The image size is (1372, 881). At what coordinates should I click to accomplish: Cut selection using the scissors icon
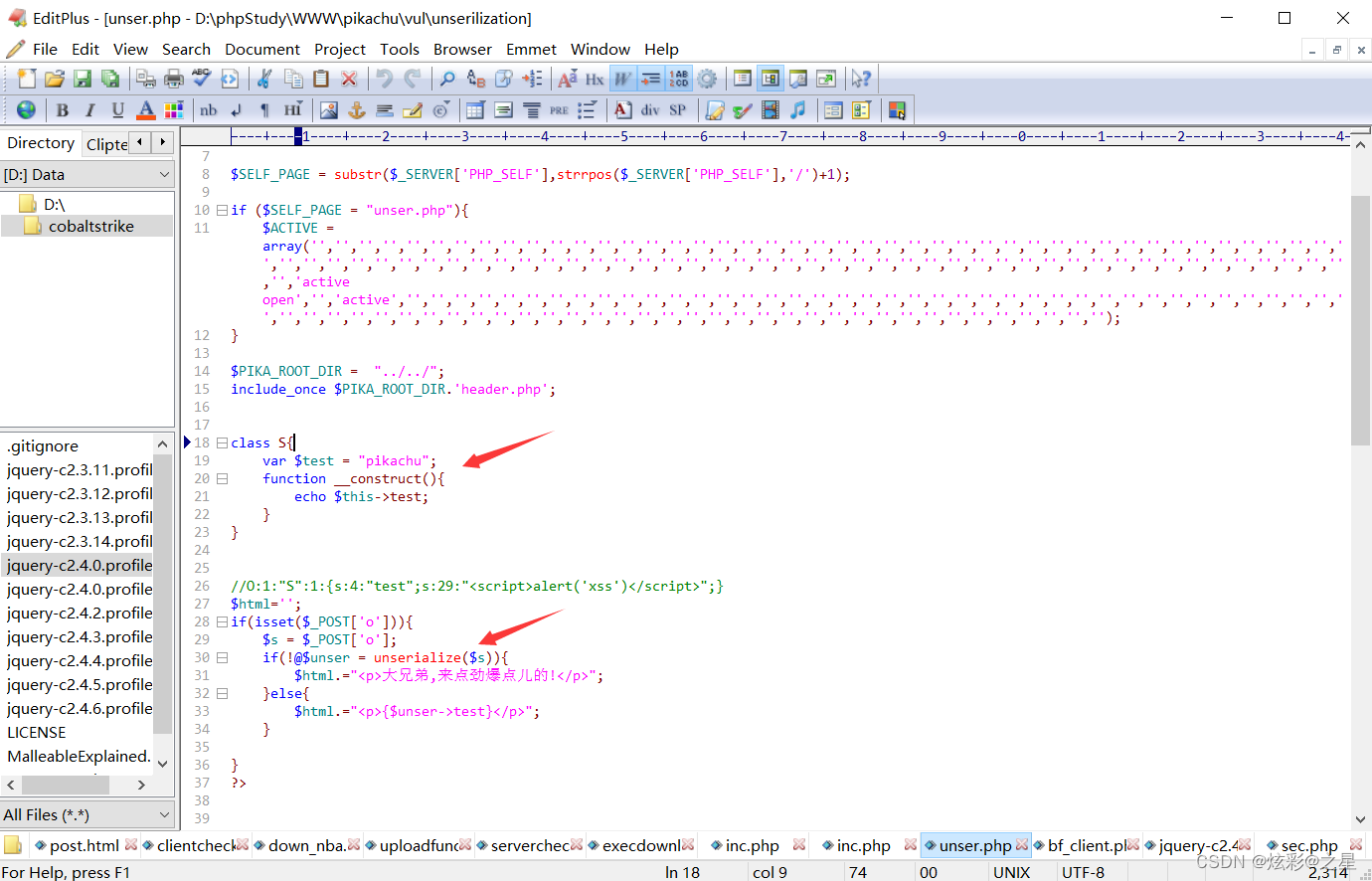click(x=265, y=79)
